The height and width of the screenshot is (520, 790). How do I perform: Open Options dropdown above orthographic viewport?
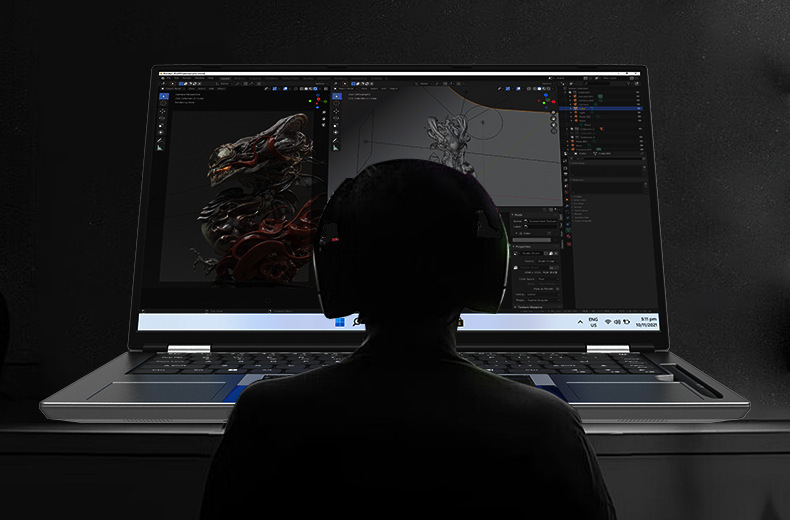tap(547, 84)
